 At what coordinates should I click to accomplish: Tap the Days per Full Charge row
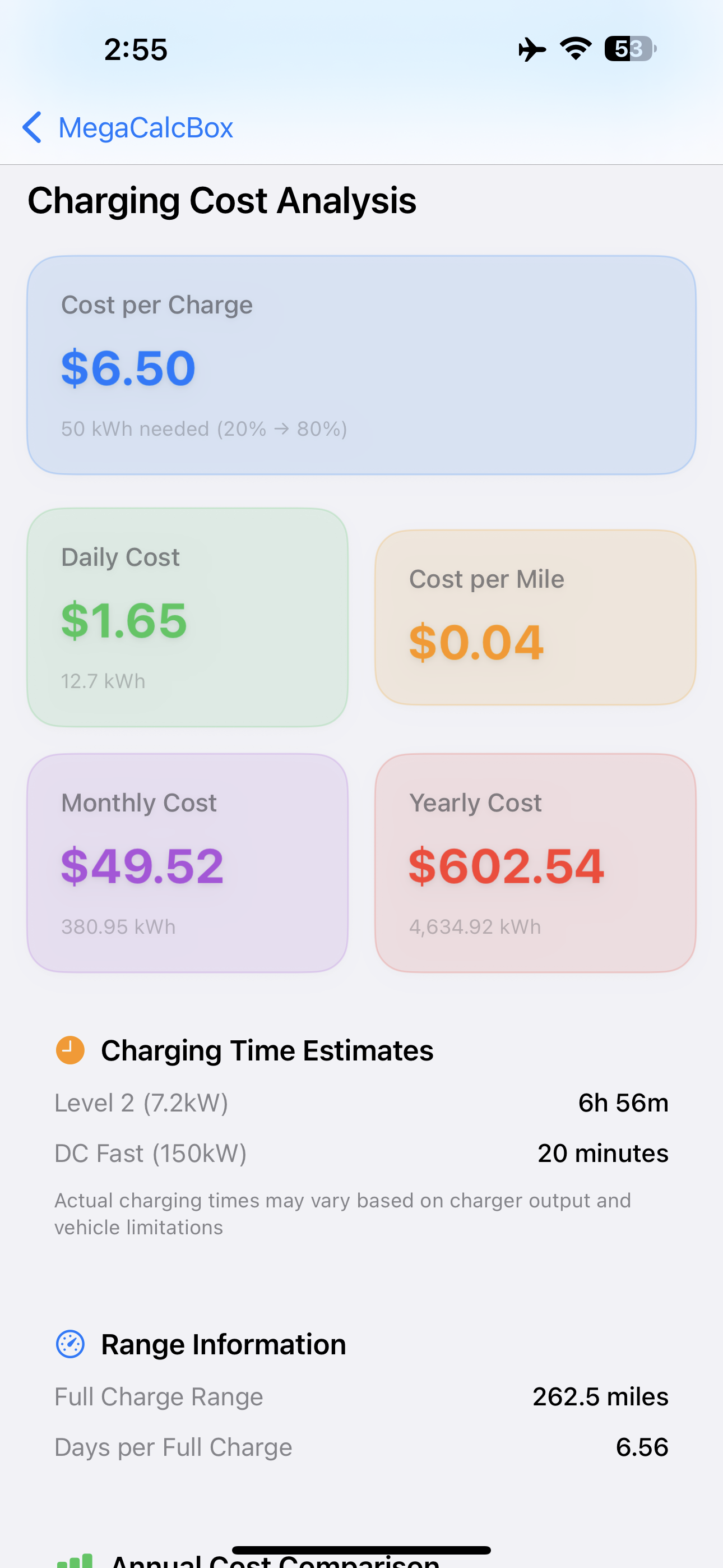tap(361, 1447)
